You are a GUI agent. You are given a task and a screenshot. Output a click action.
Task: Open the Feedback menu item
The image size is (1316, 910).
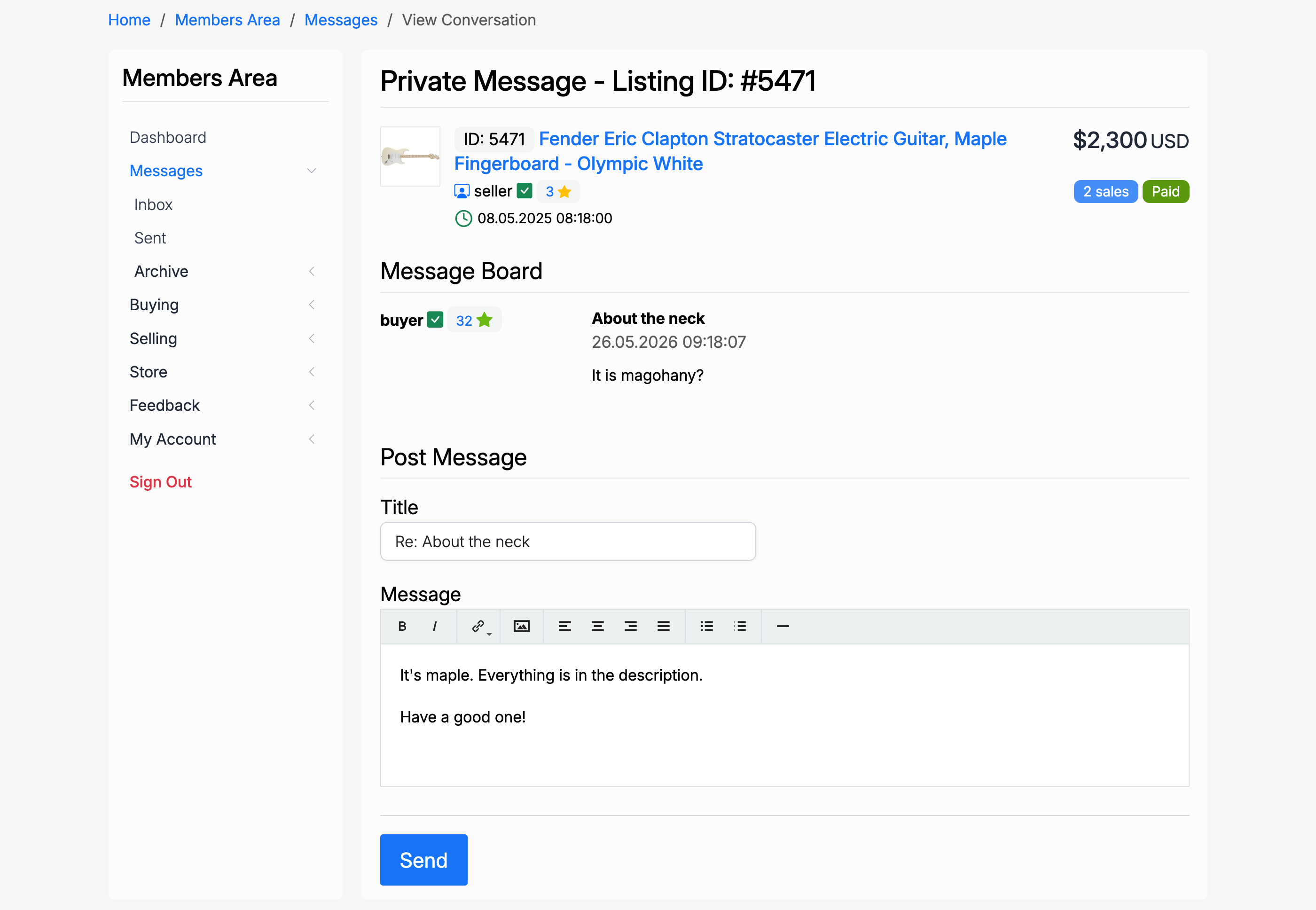164,405
